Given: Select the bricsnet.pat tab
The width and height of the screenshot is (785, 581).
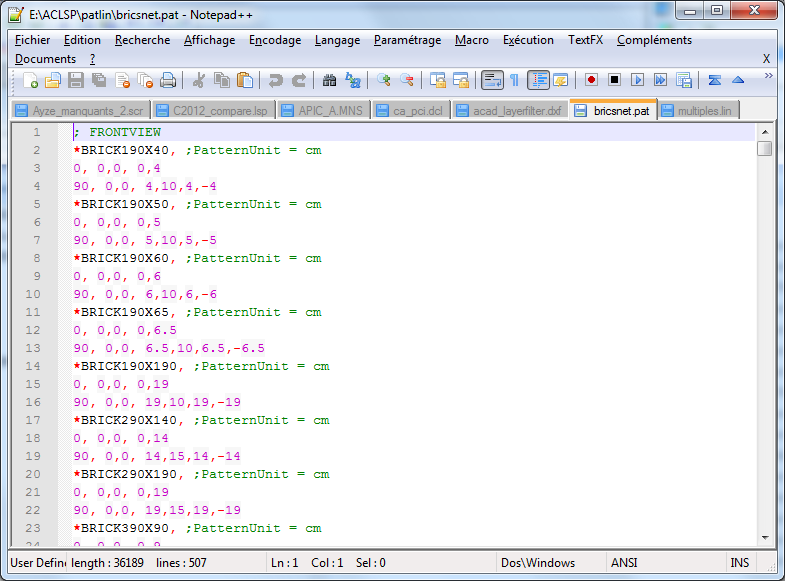Looking at the screenshot, I should 613,110.
